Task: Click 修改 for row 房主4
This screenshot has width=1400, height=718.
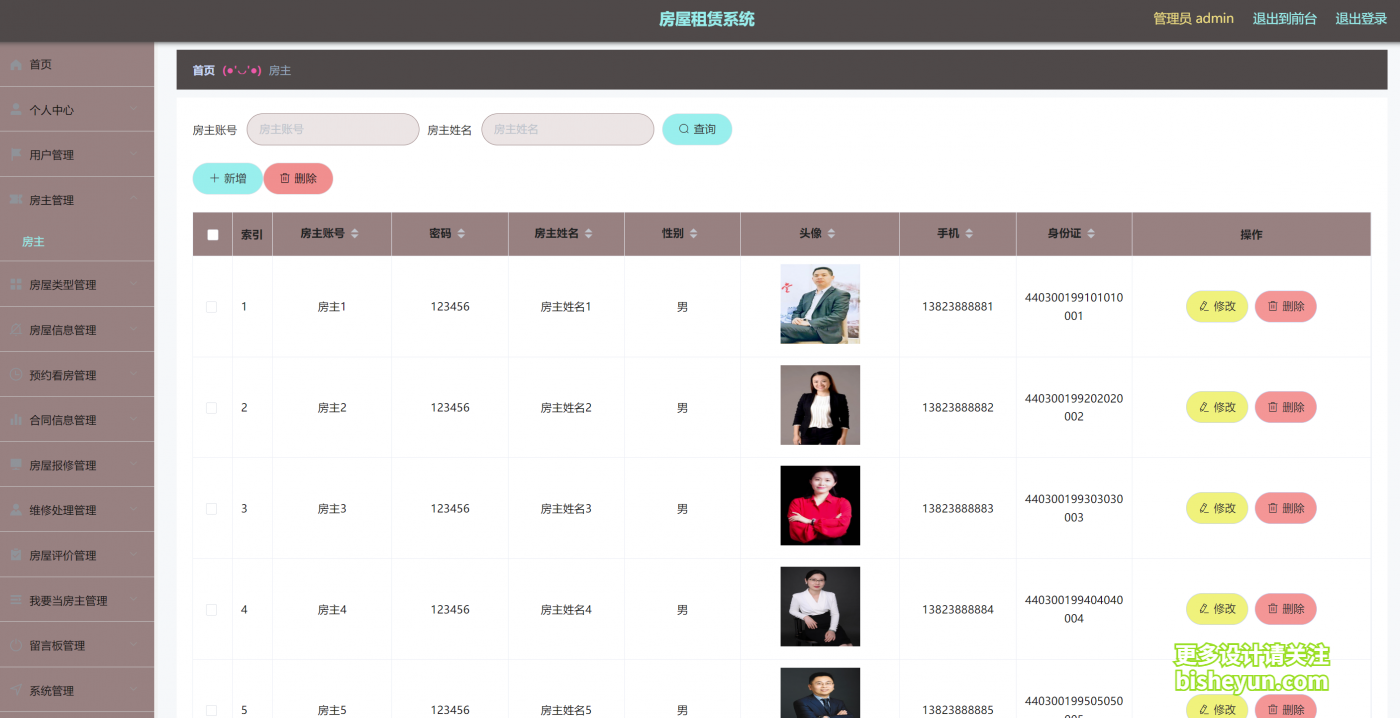Action: click(x=1217, y=609)
